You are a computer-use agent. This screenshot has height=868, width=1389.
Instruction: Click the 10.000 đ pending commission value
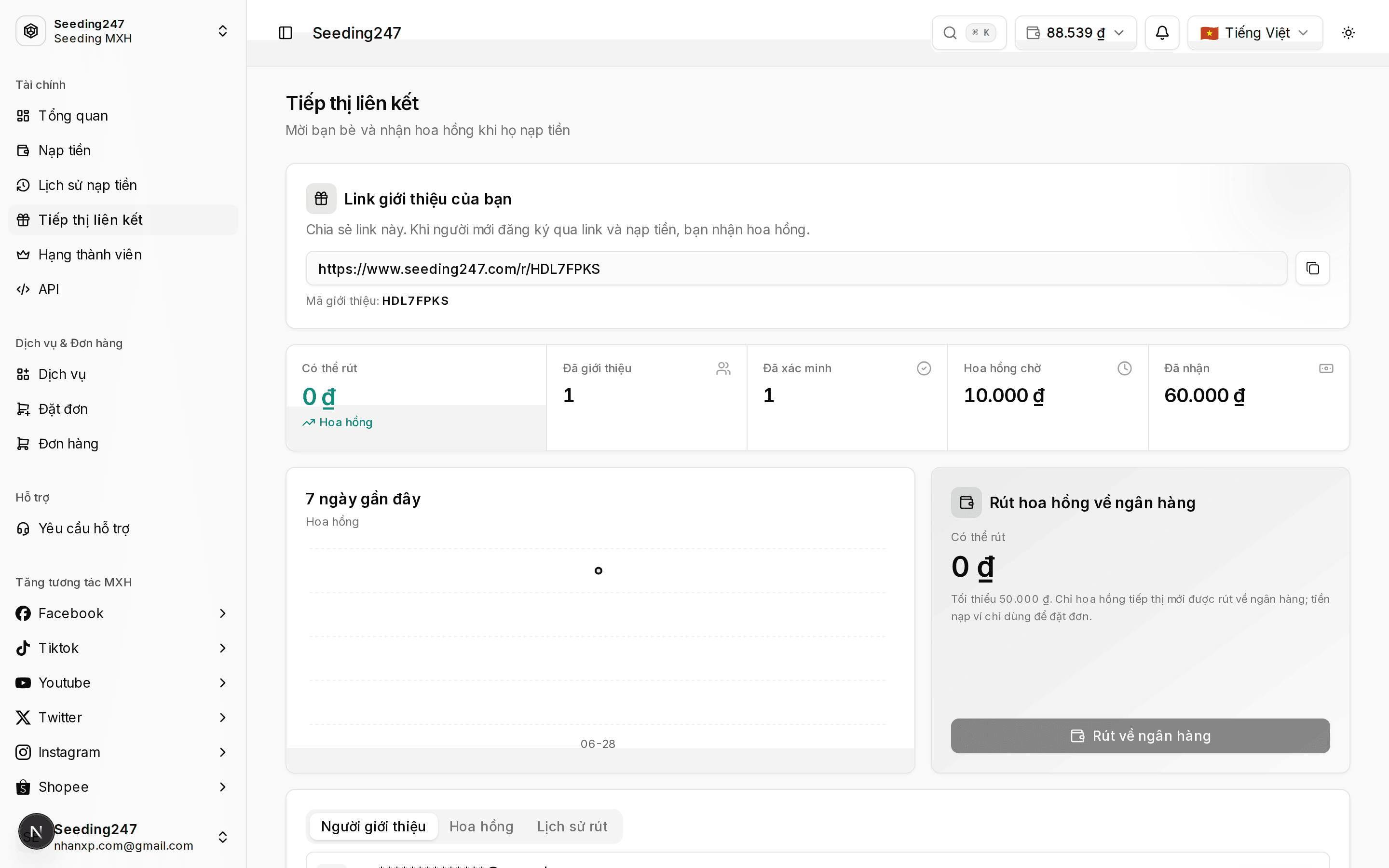(1004, 395)
